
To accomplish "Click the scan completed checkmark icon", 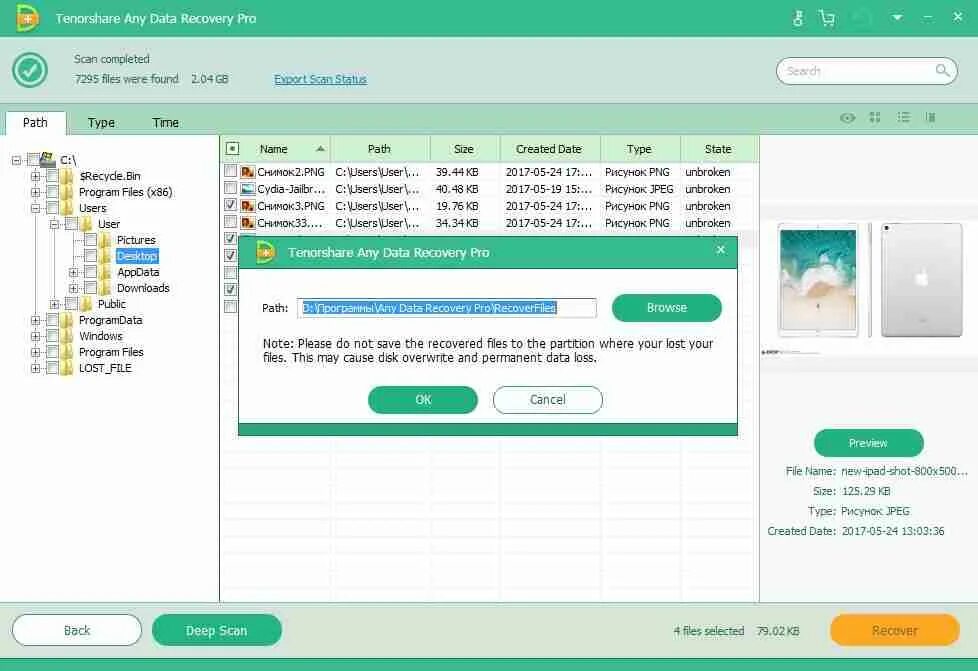I will tap(30, 70).
